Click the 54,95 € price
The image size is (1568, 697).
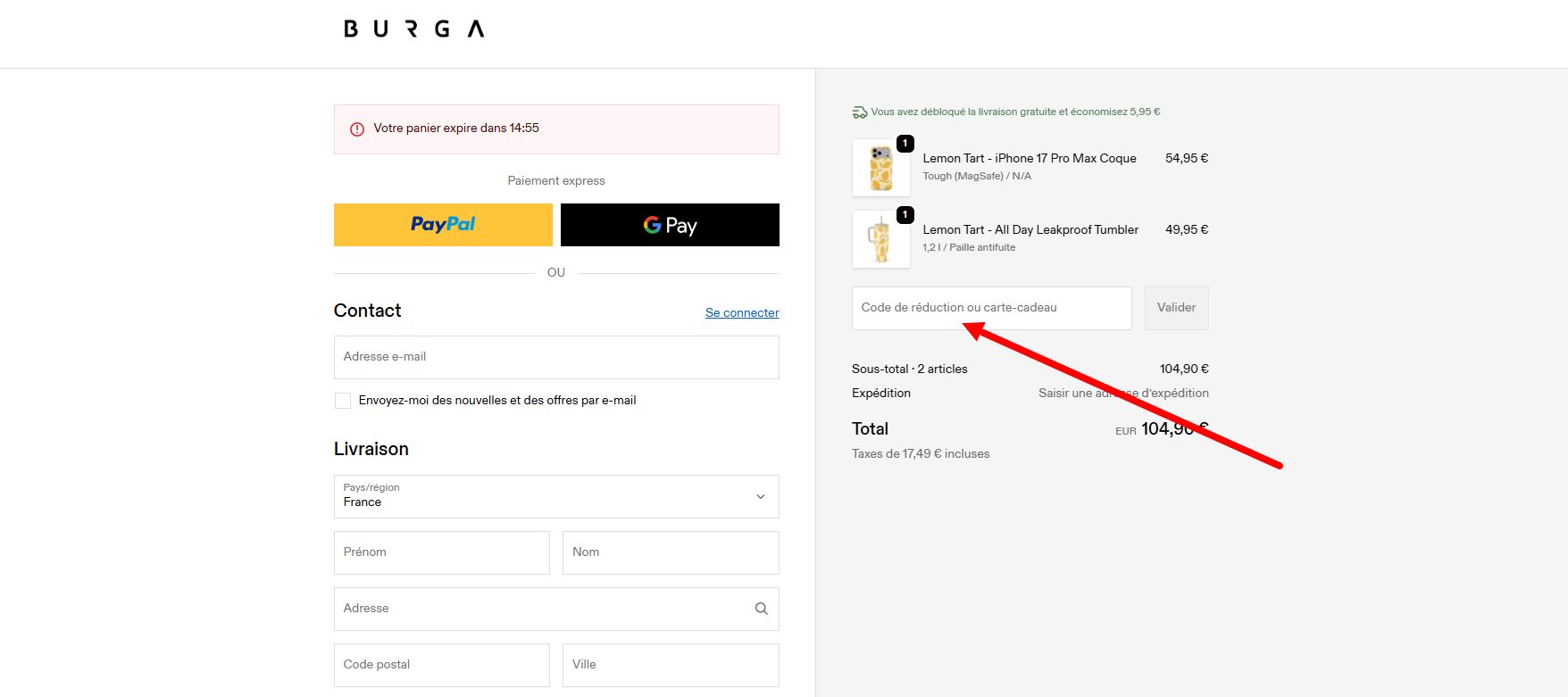(1187, 158)
